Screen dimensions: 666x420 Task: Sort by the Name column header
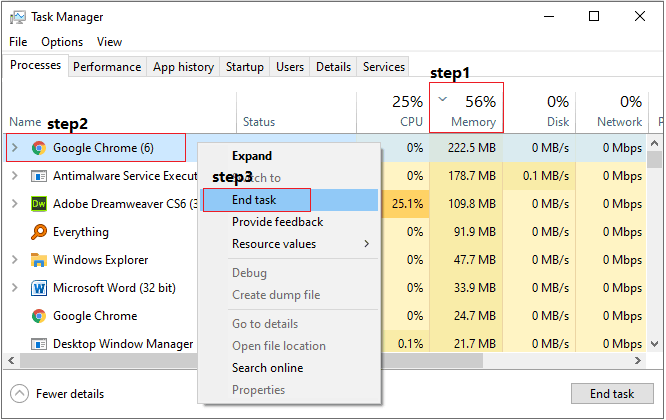(25, 122)
